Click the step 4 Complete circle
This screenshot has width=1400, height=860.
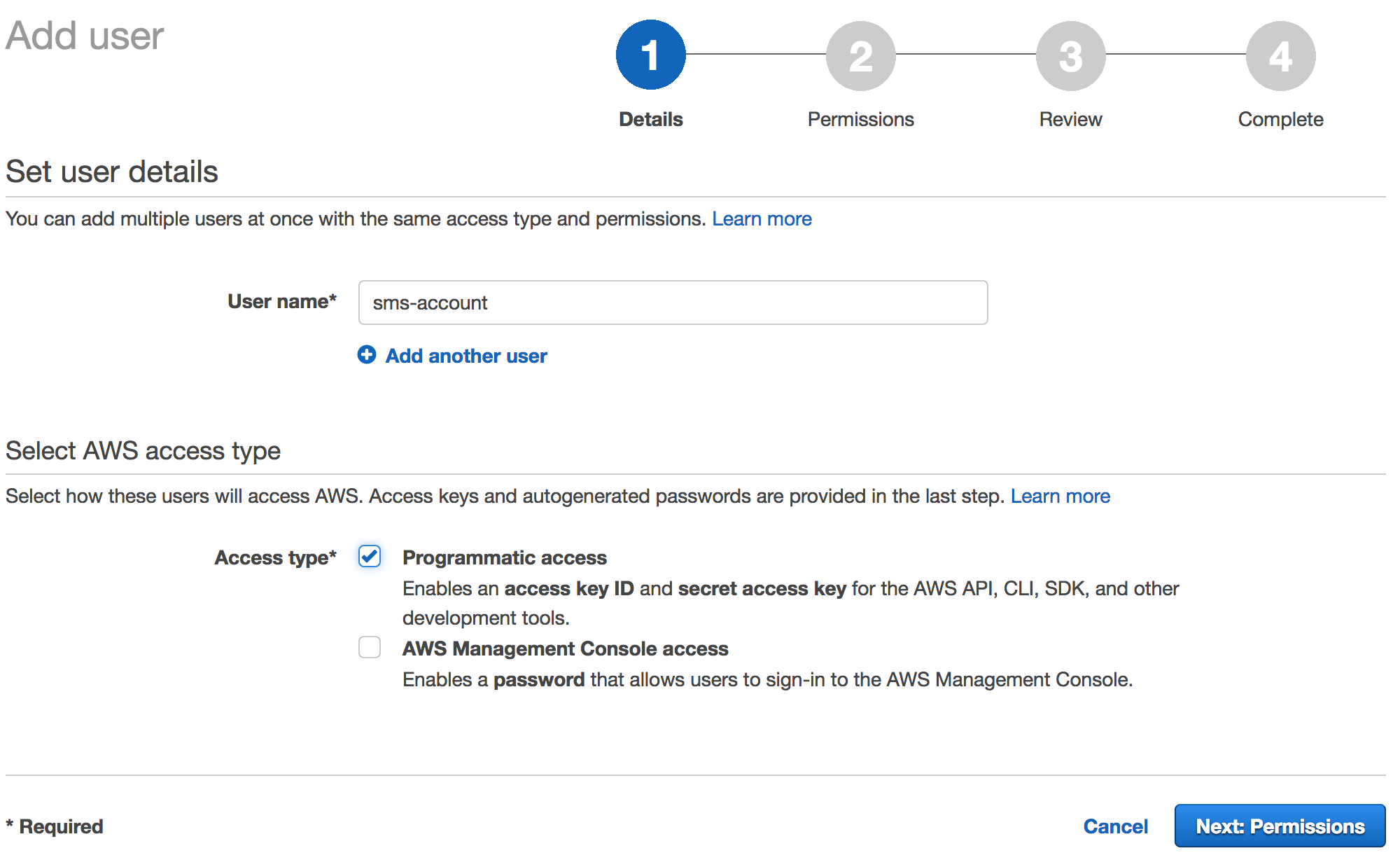tap(1280, 55)
